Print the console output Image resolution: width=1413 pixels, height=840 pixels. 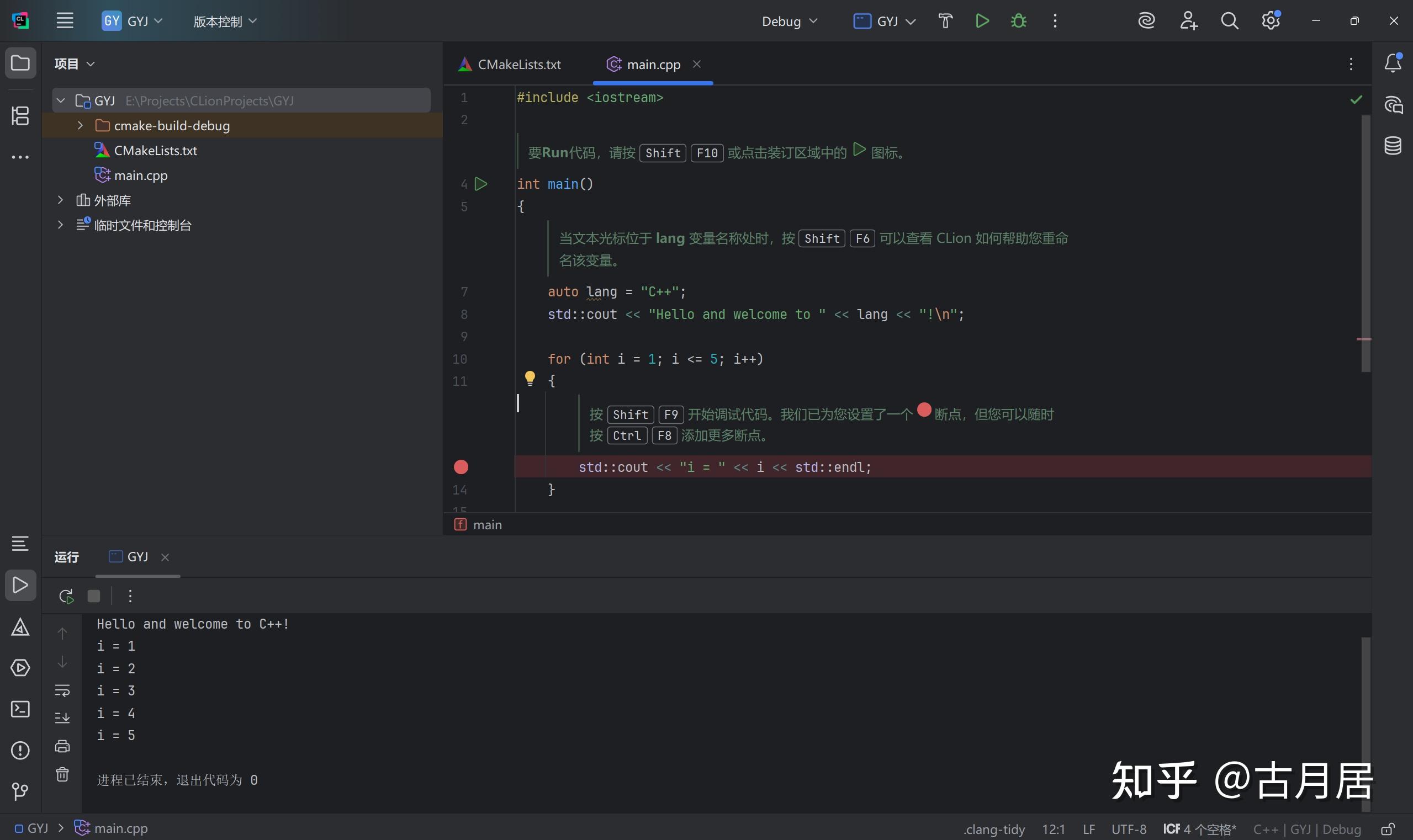[62, 746]
